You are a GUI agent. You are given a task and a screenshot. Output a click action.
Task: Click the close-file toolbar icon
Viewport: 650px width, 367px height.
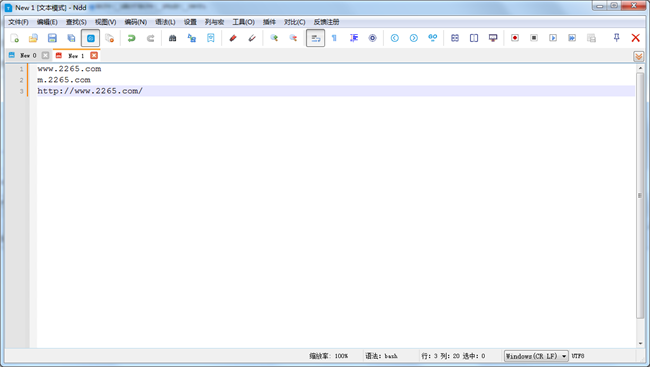point(109,38)
